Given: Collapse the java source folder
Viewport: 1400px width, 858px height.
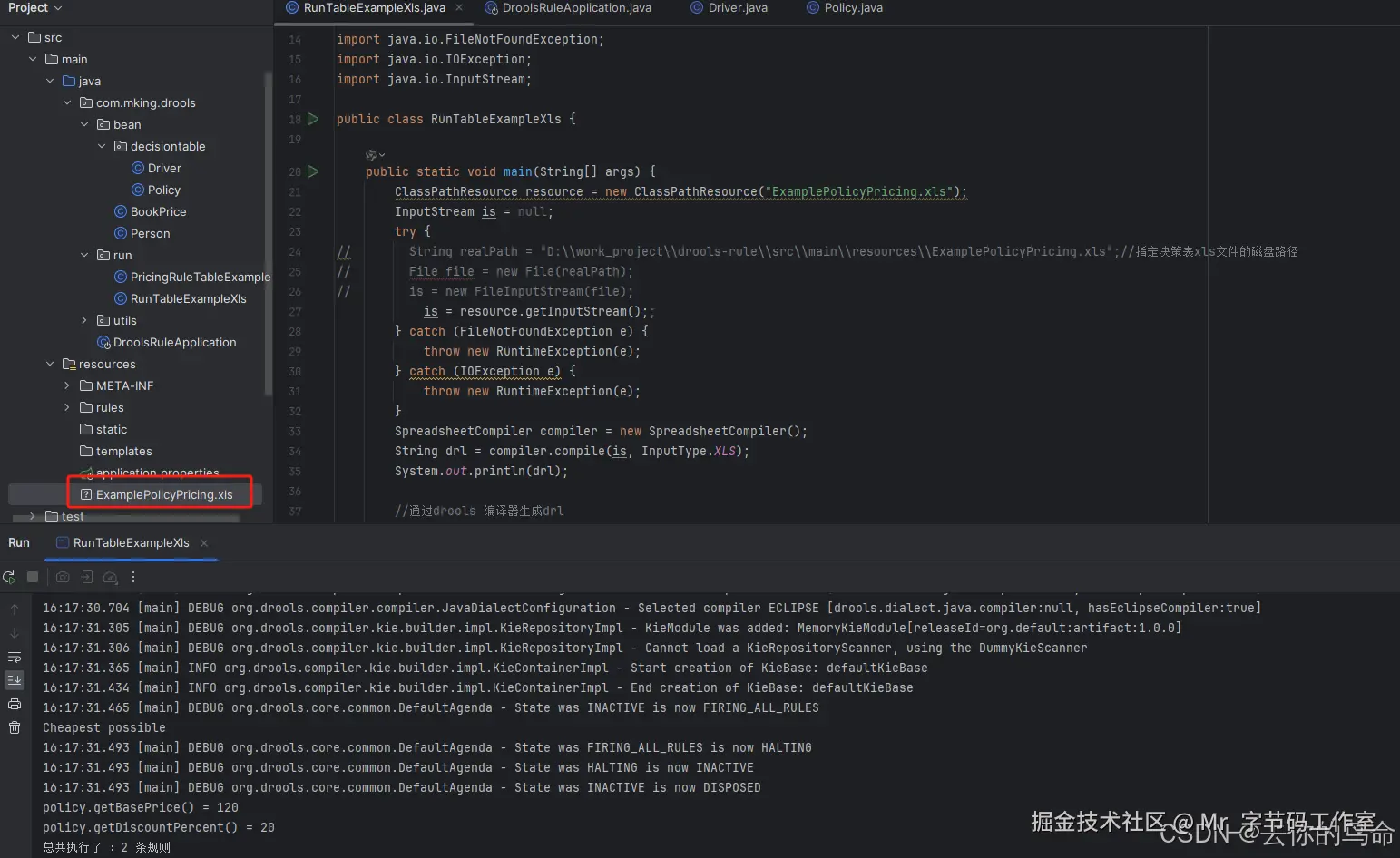Looking at the screenshot, I should pos(50,81).
